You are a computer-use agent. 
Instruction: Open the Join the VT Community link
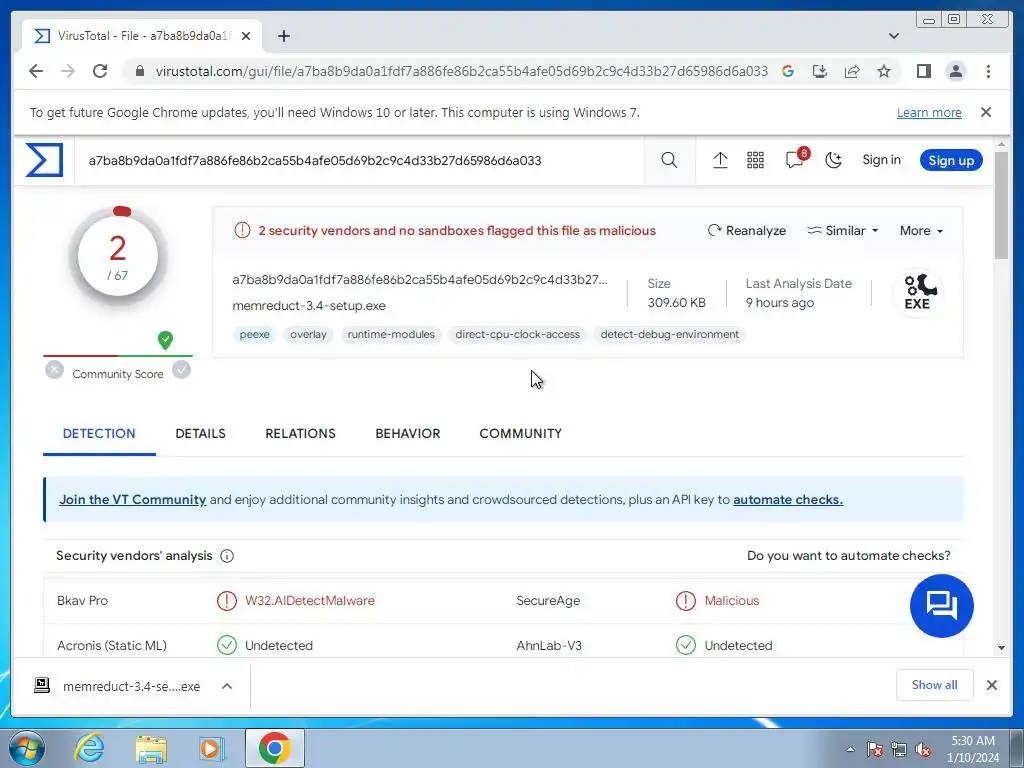coord(133,500)
